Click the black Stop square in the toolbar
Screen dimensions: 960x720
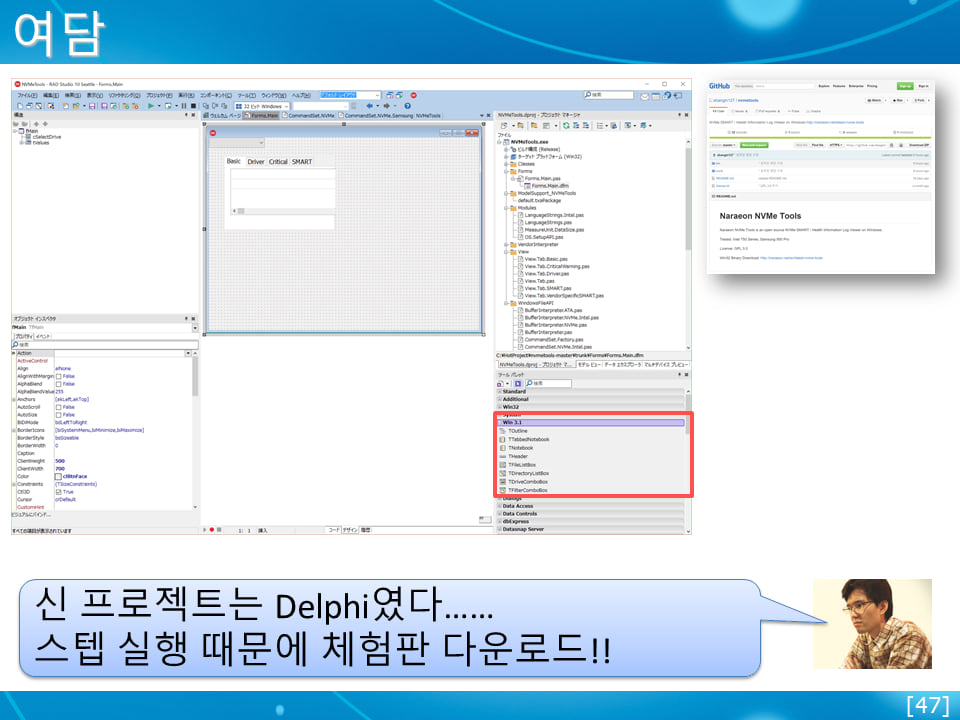tap(193, 106)
